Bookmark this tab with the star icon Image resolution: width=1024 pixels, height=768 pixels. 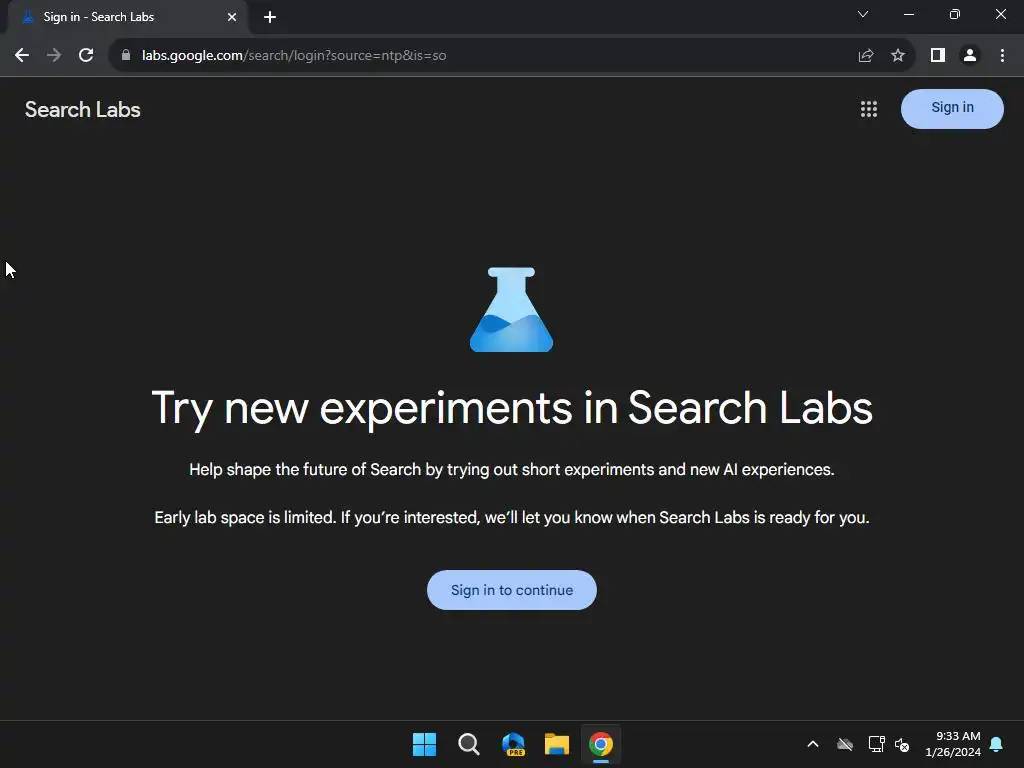(x=898, y=56)
